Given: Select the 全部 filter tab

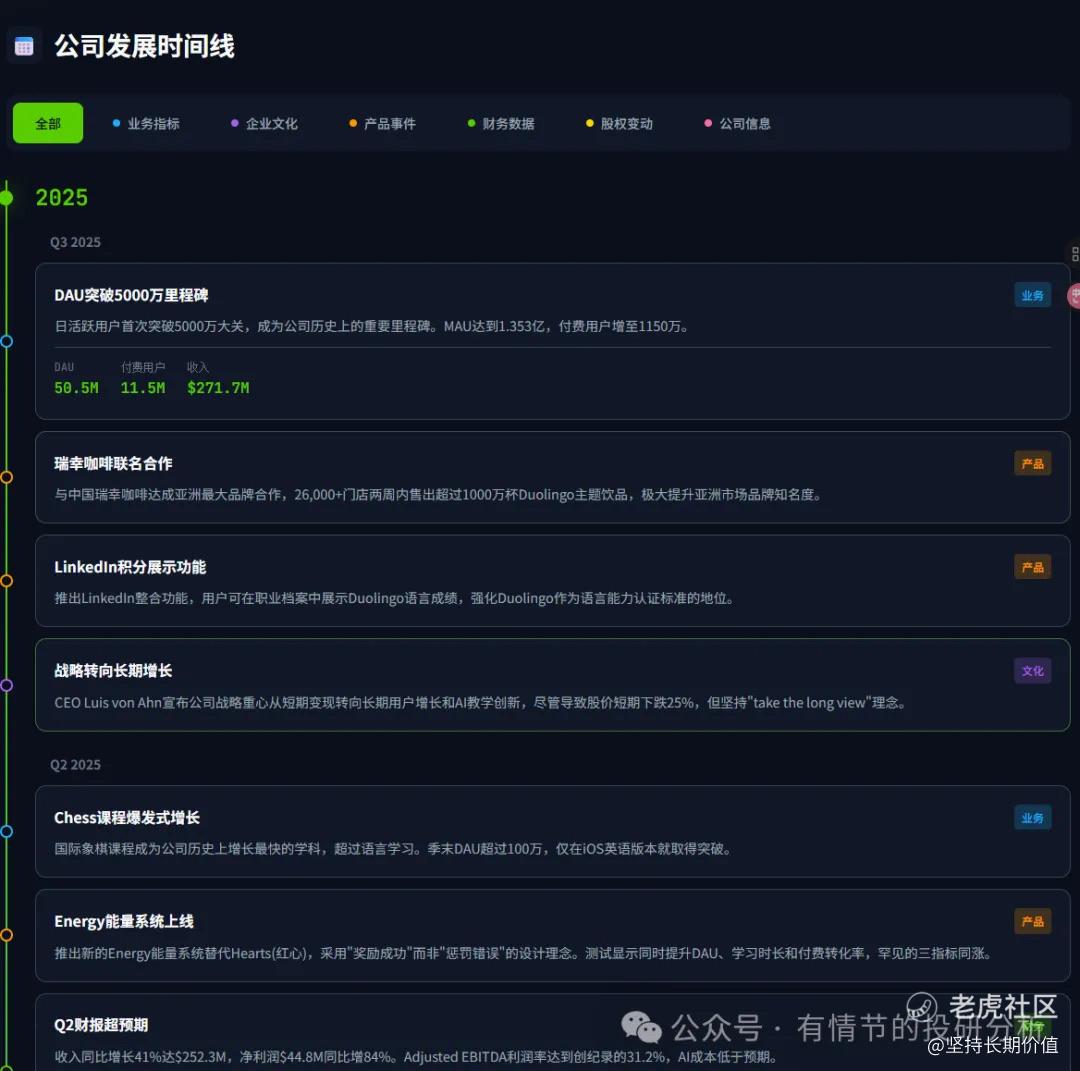Looking at the screenshot, I should coord(48,123).
